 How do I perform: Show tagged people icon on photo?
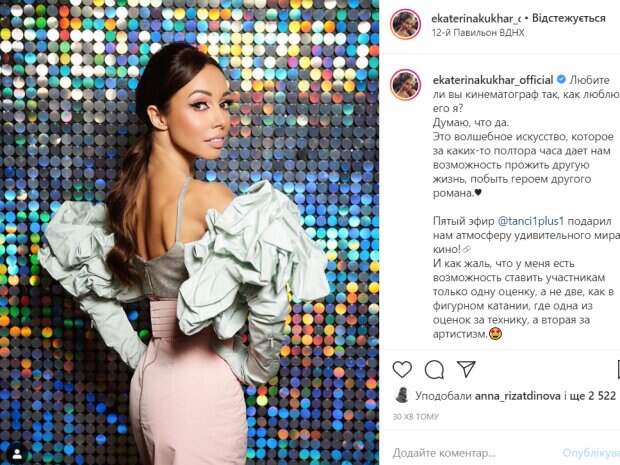[17, 453]
